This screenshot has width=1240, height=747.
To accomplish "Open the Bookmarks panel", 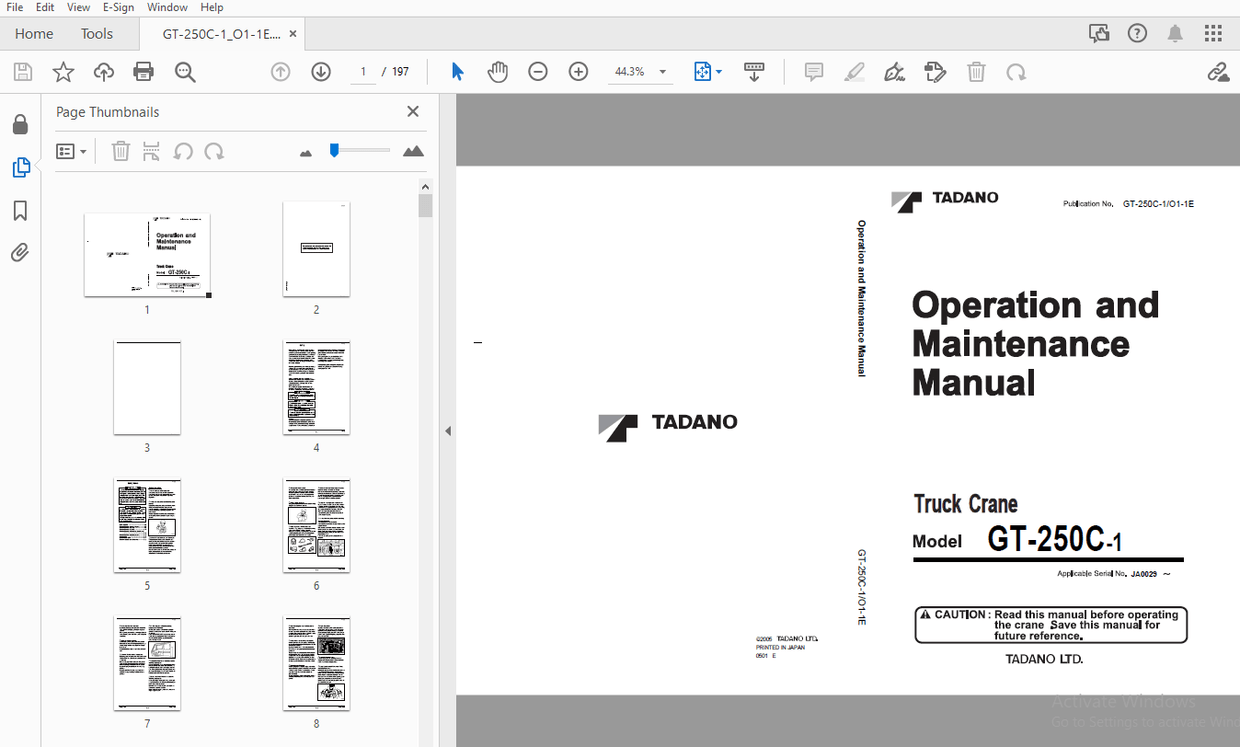I will pyautogui.click(x=20, y=210).
